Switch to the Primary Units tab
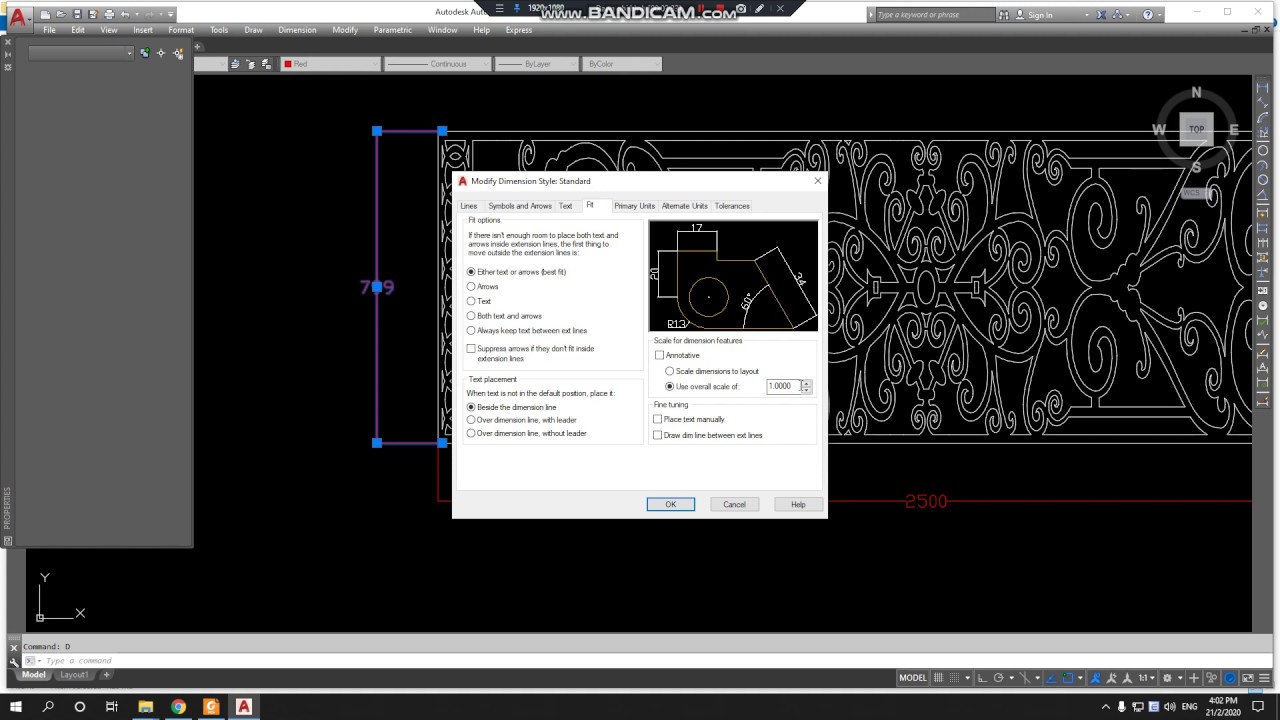The height and width of the screenshot is (720, 1280). [634, 206]
